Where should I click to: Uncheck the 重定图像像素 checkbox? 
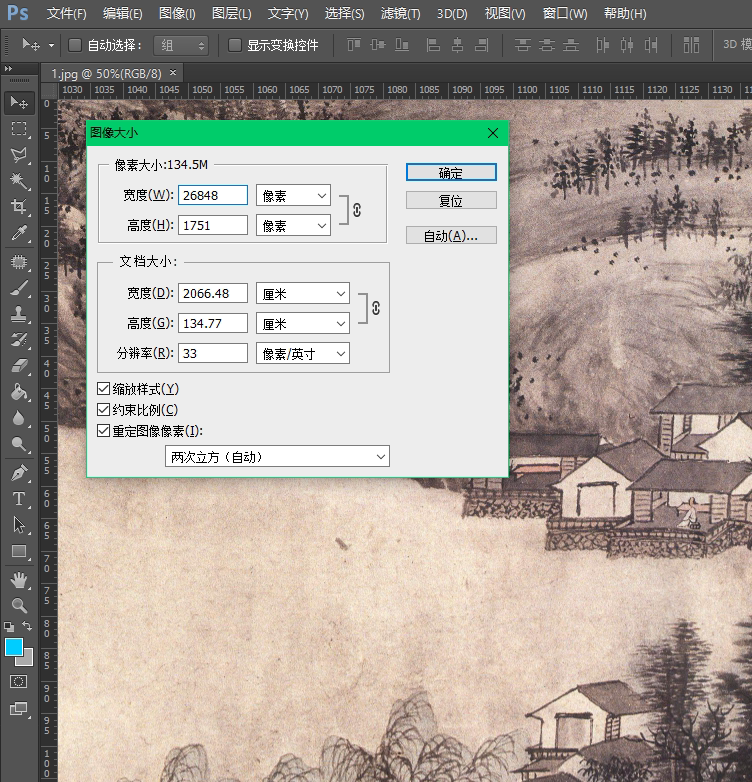(103, 430)
